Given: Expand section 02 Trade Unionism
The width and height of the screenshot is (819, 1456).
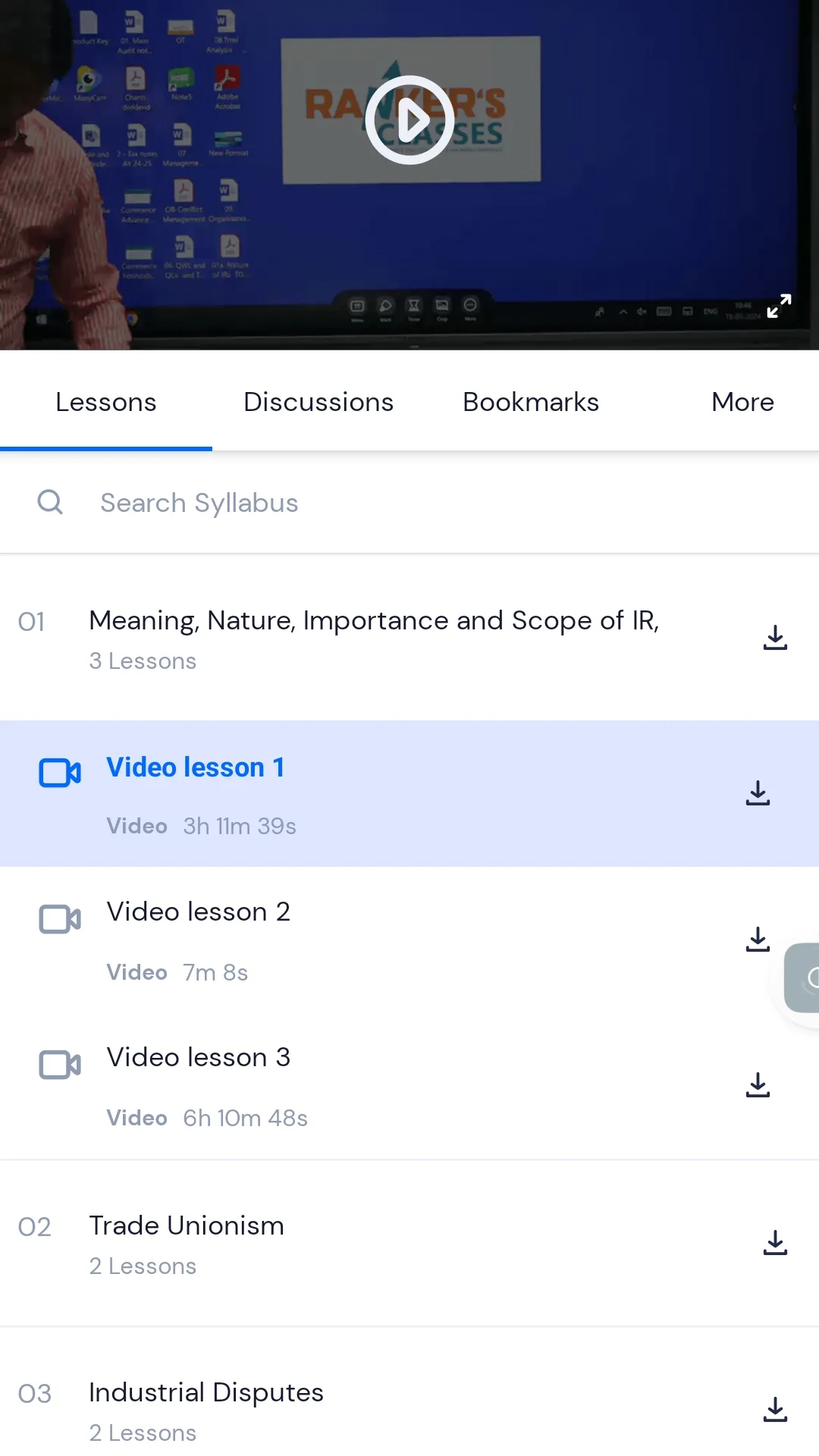Looking at the screenshot, I should [x=409, y=1243].
